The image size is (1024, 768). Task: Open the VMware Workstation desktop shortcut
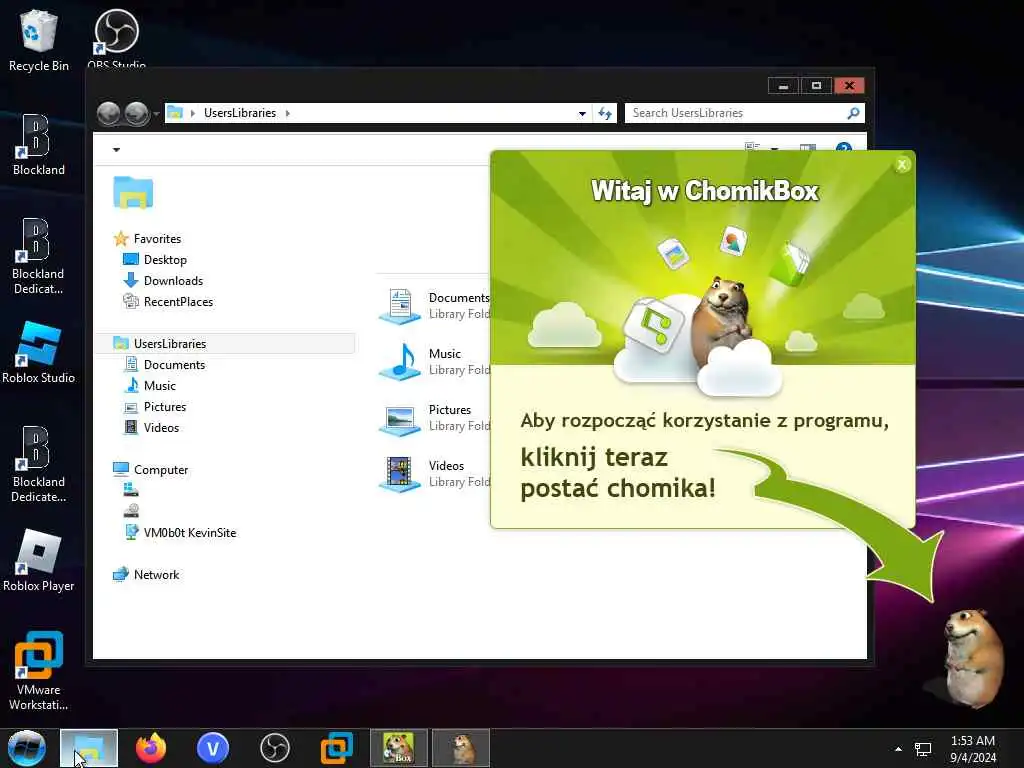pyautogui.click(x=39, y=671)
